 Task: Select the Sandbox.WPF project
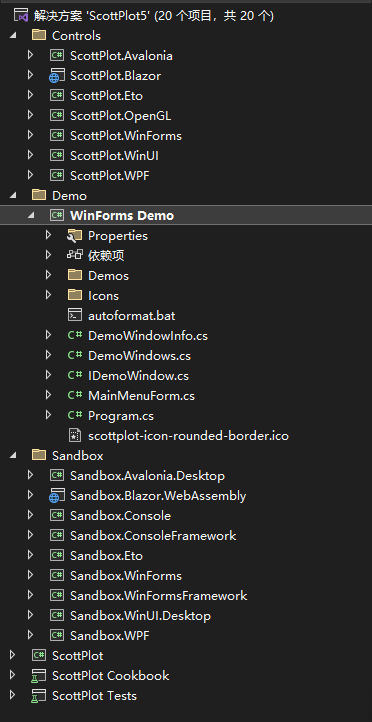110,636
